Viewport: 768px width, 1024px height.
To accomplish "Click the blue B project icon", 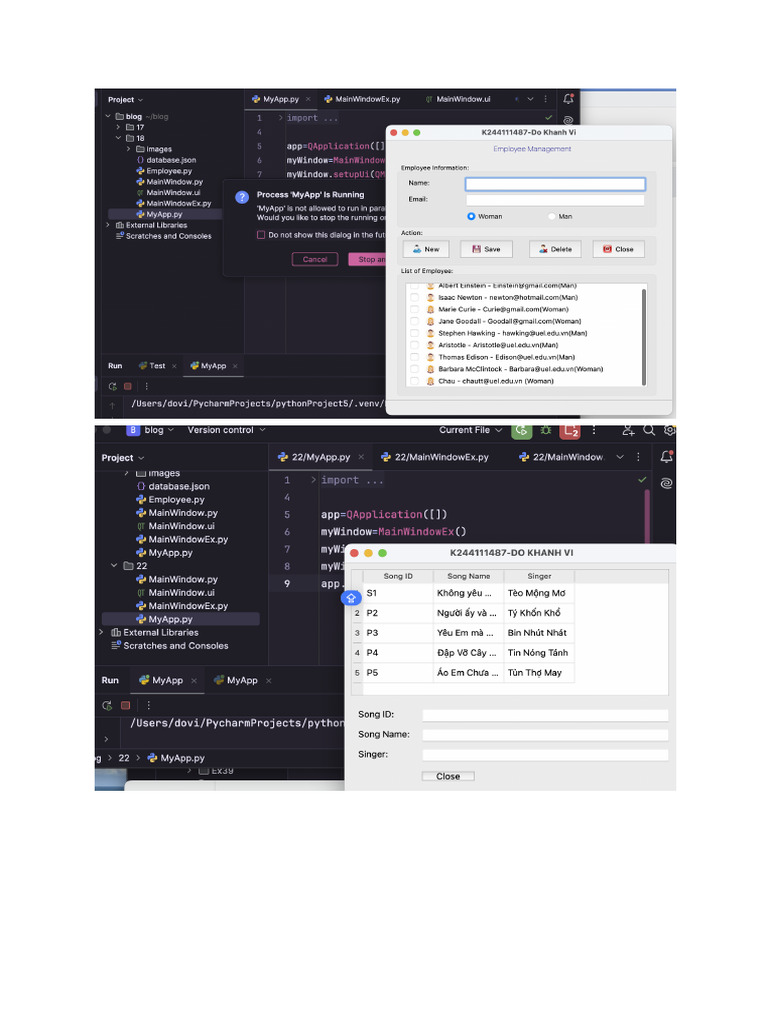I will pos(133,430).
